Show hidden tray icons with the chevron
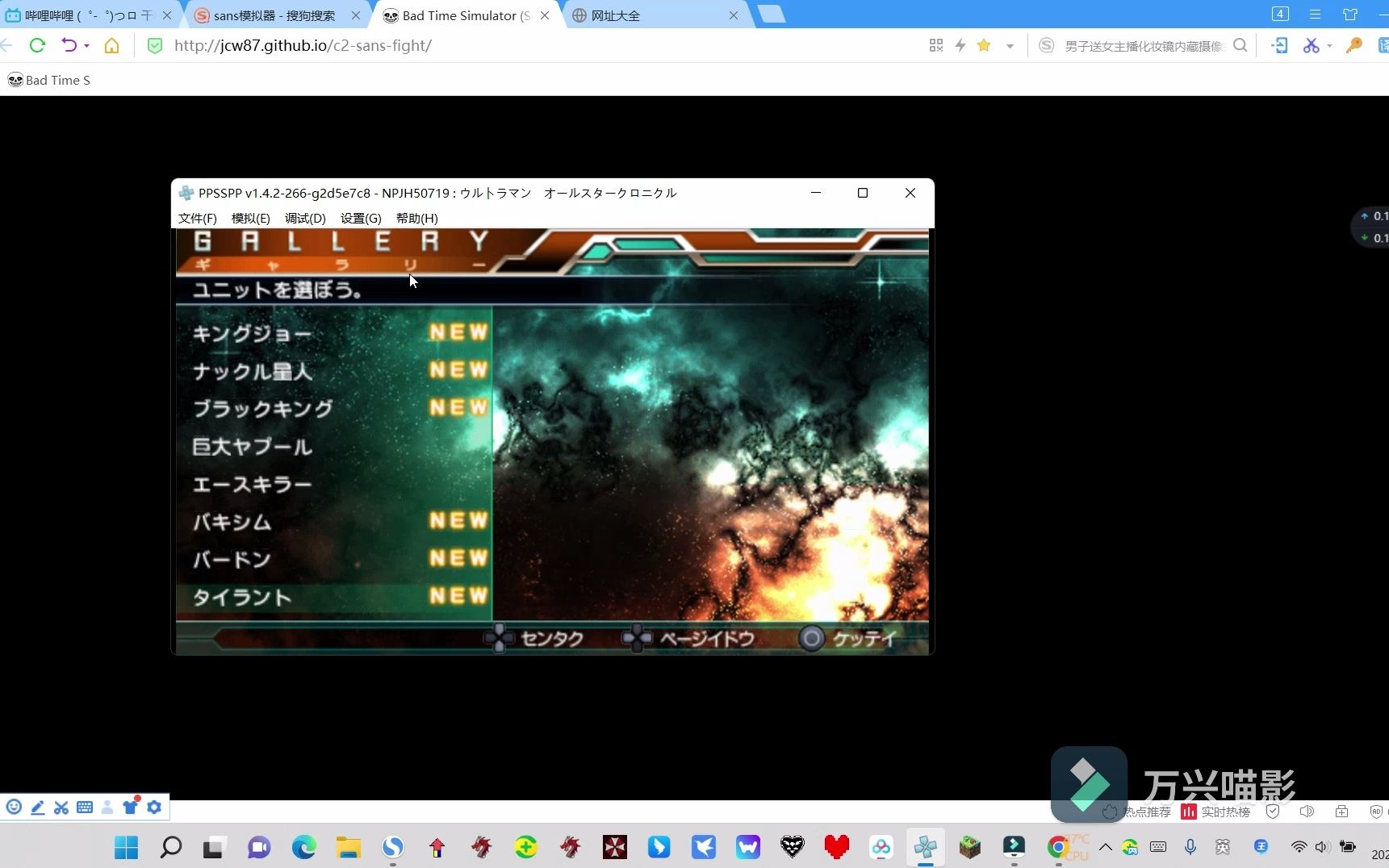This screenshot has height=868, width=1389. [x=1106, y=846]
